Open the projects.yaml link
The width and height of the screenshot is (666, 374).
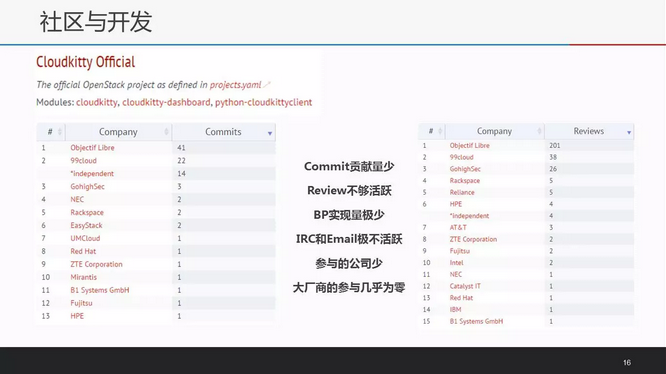(235, 84)
